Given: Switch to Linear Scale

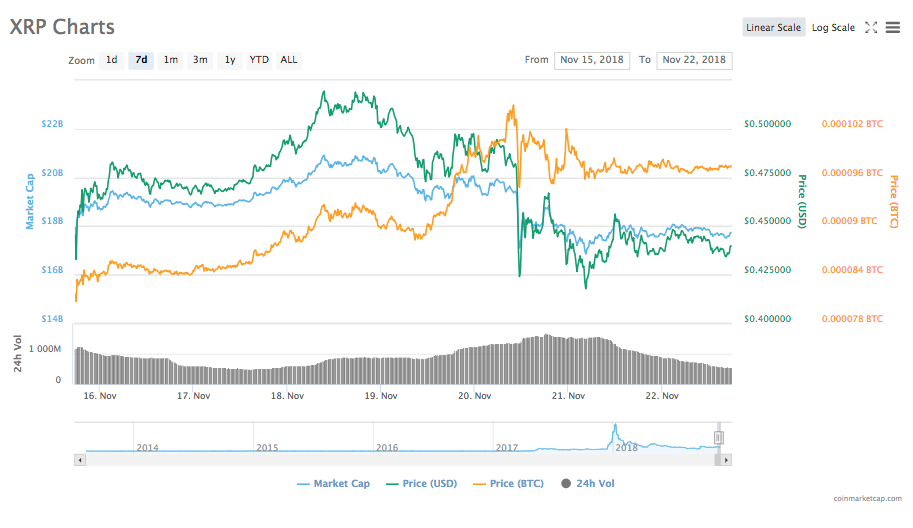Looking at the screenshot, I should (773, 27).
